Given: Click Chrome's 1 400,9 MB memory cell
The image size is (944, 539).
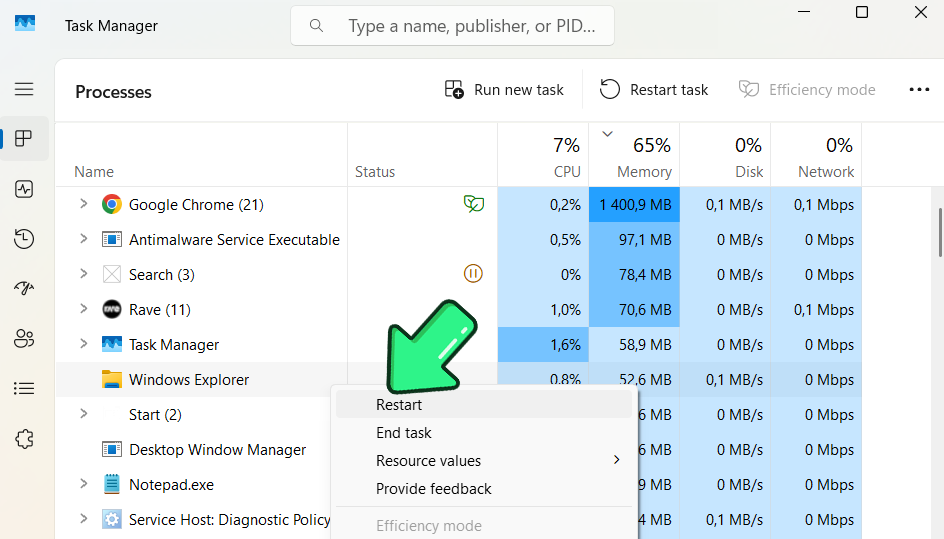Looking at the screenshot, I should click(x=634, y=205).
